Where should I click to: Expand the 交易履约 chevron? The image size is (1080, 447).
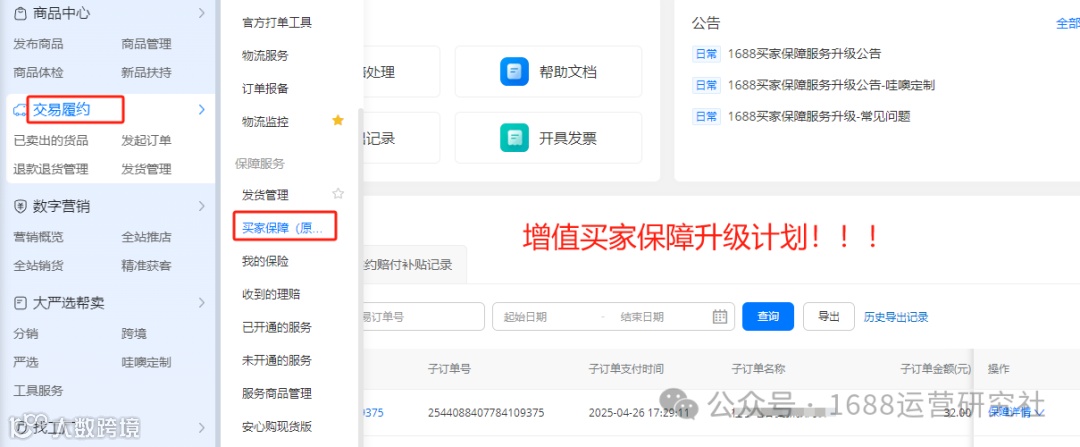[x=201, y=110]
